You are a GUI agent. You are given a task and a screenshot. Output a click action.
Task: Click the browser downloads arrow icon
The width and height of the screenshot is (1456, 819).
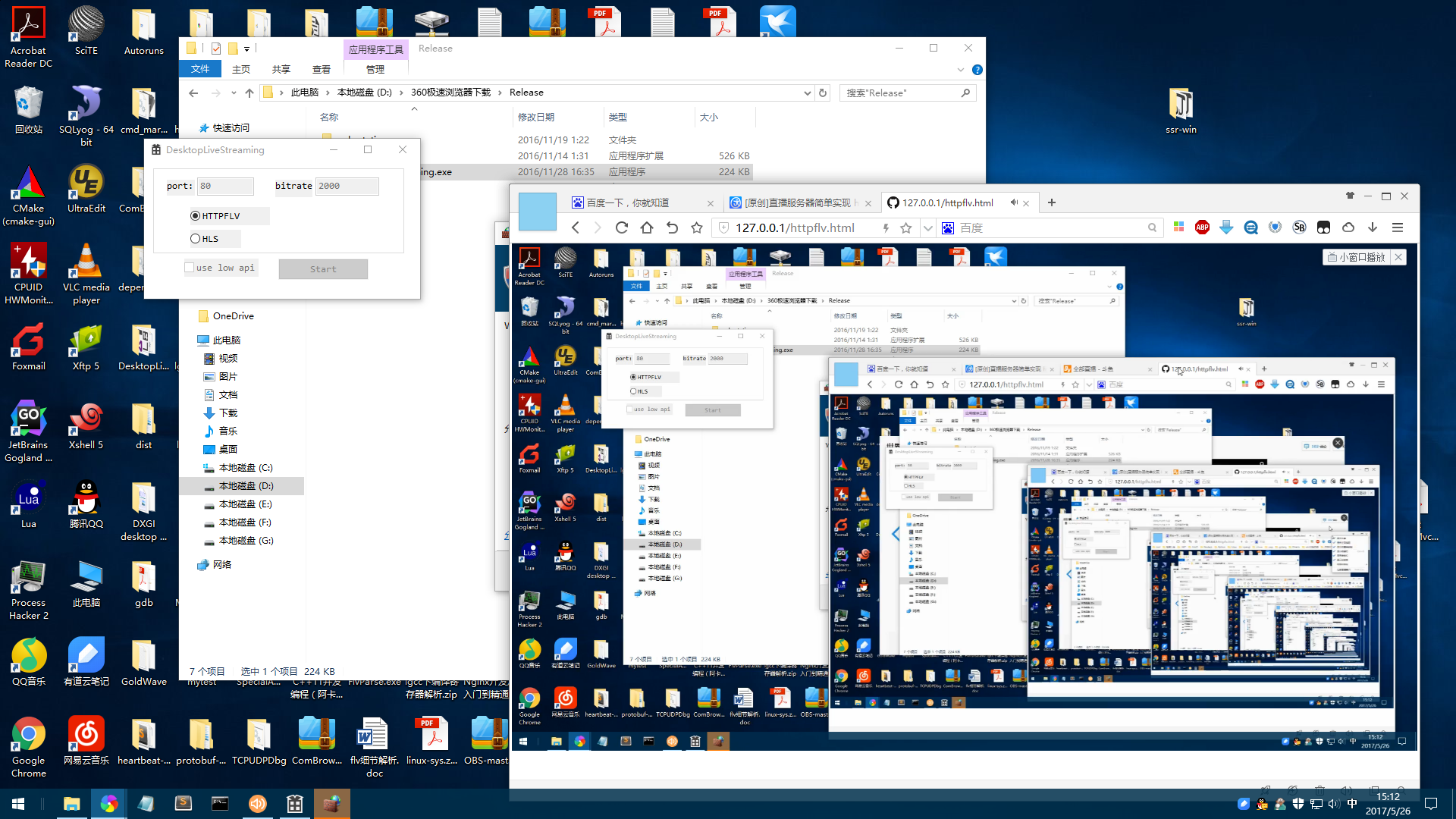click(1373, 227)
